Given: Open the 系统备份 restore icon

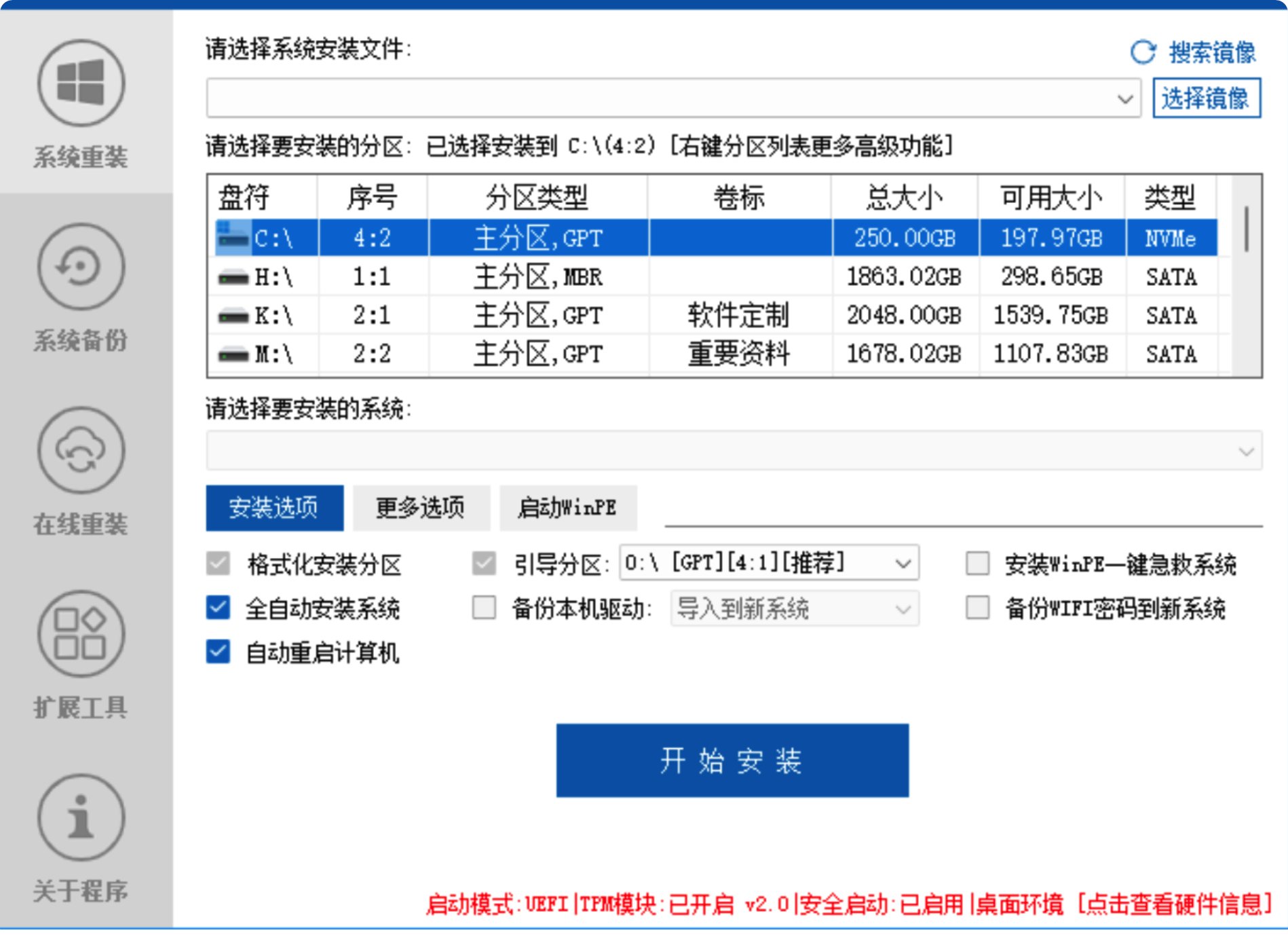Looking at the screenshot, I should coord(81,267).
